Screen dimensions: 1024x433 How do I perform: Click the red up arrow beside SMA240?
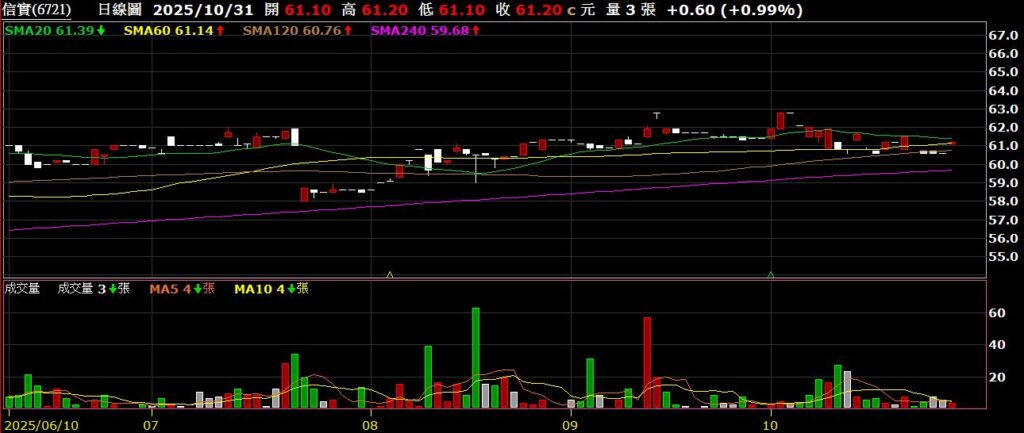click(475, 32)
